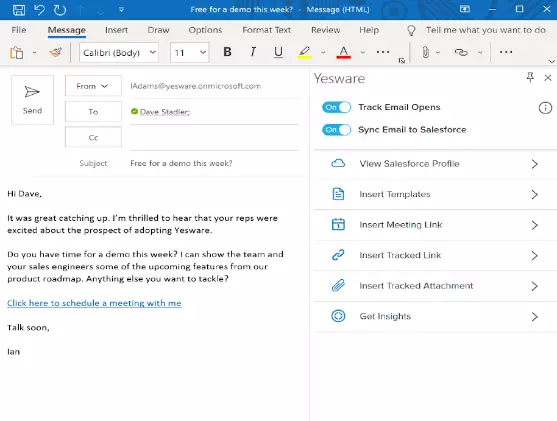The width and height of the screenshot is (557, 421).
Task: Click the Insert Tracked Attachment paperclip icon
Action: point(338,285)
